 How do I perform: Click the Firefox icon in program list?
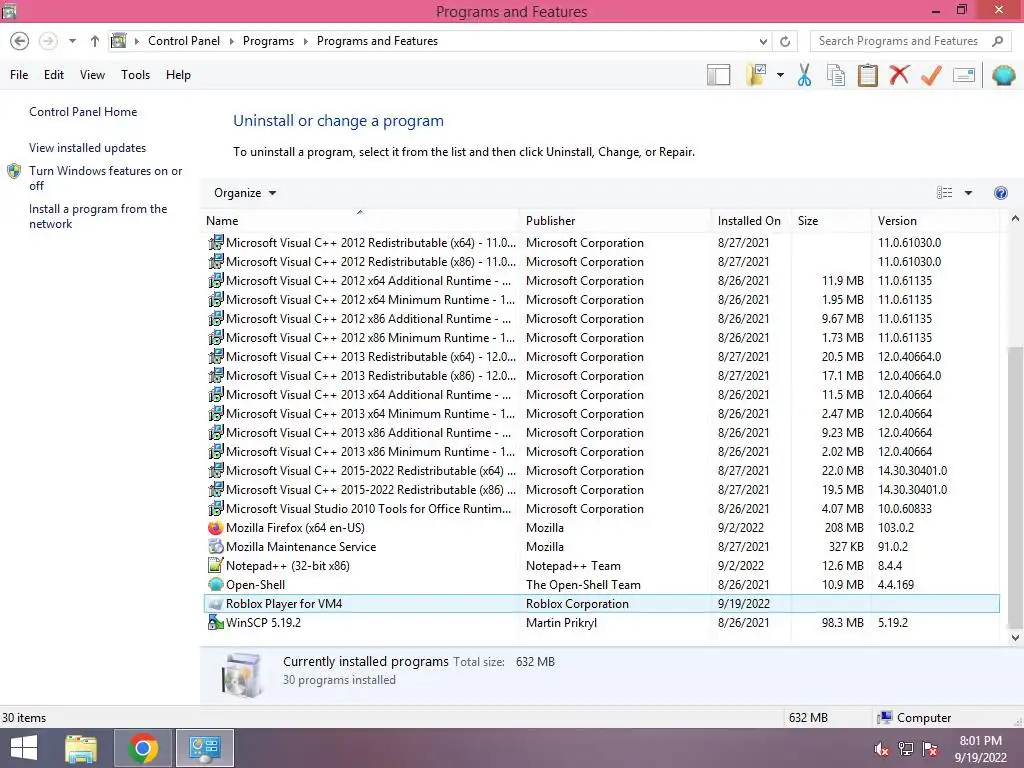(x=216, y=528)
